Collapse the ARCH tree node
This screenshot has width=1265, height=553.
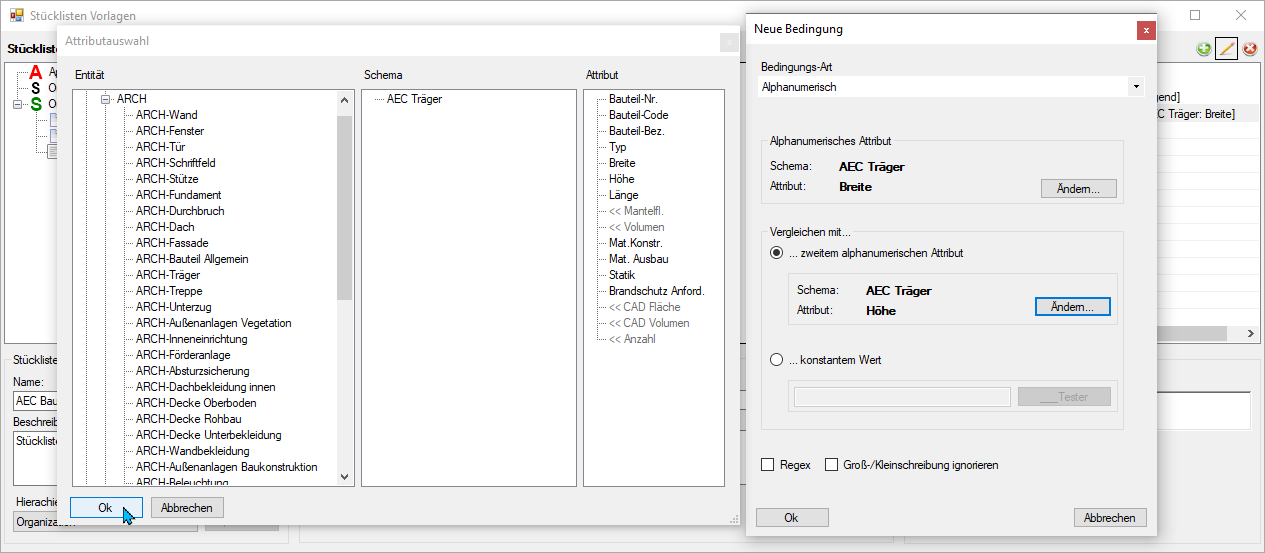[x=106, y=99]
